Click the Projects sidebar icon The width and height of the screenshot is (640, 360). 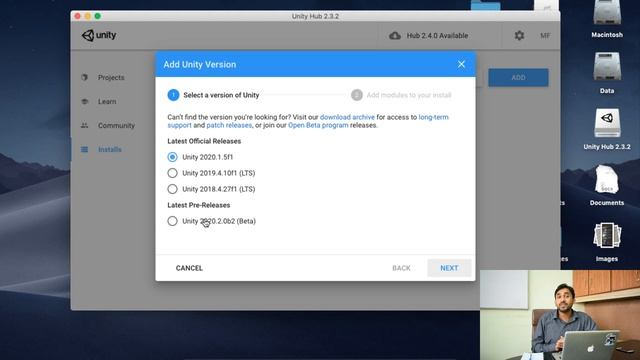tap(84, 77)
